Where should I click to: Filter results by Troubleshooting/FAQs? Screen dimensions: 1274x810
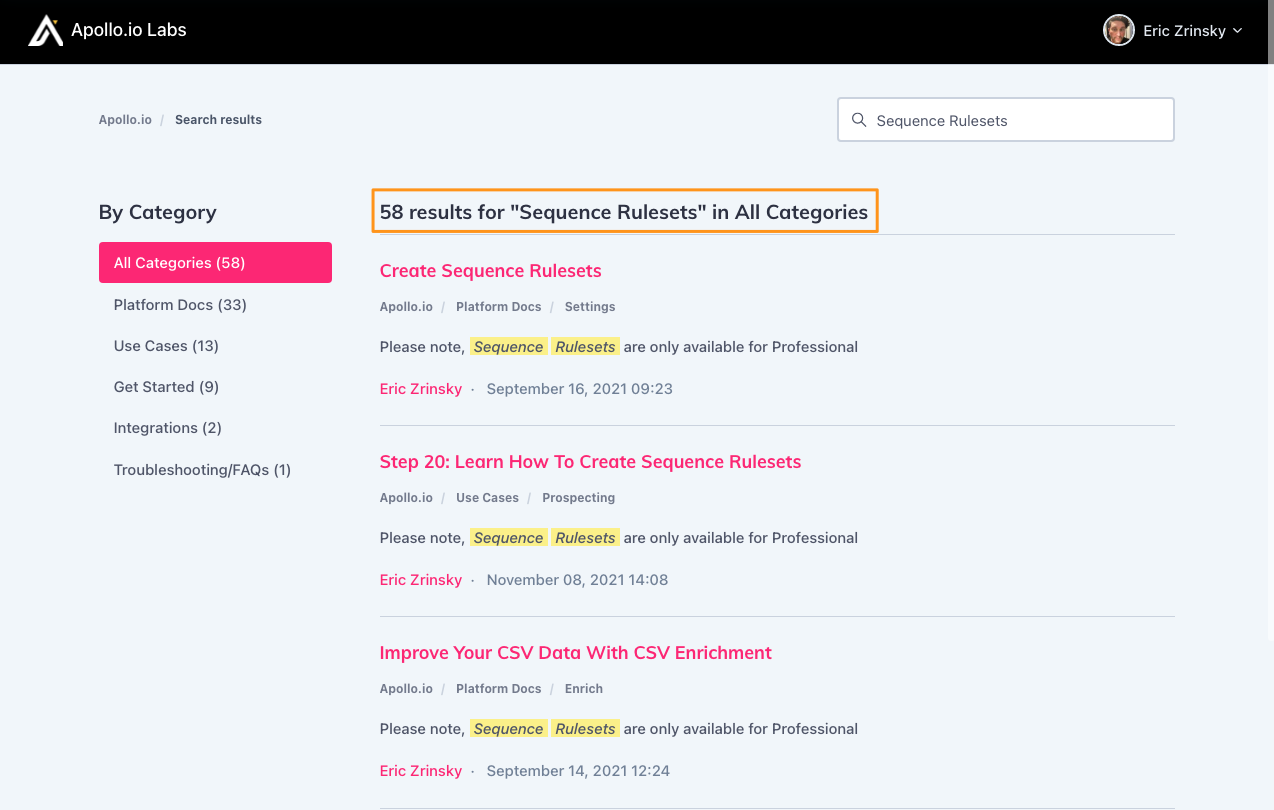202,469
